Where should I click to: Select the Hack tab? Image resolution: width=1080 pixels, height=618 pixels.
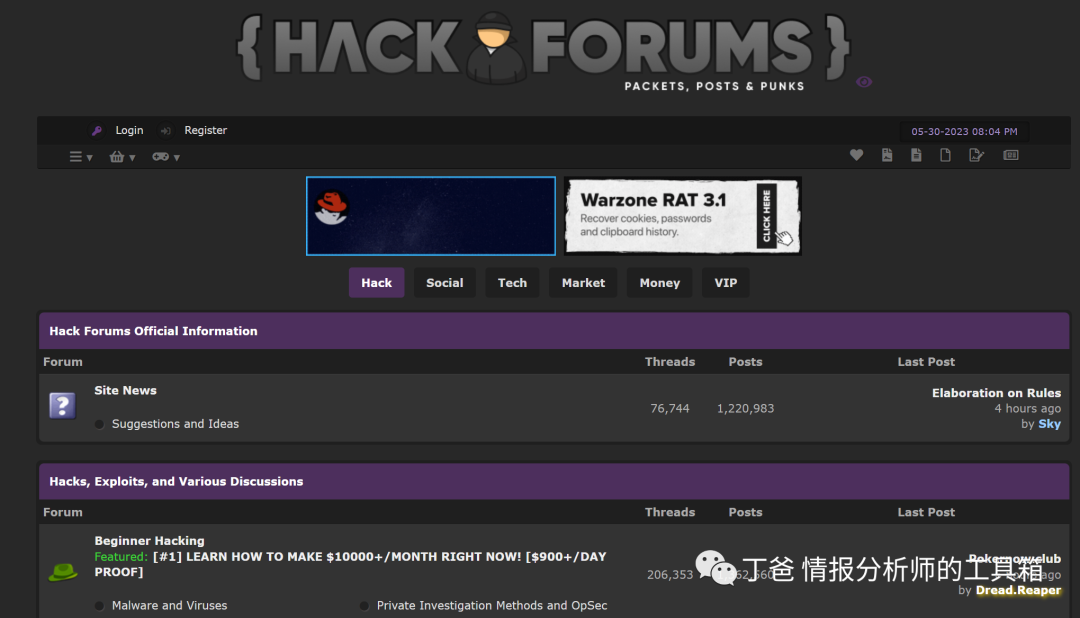coord(376,282)
